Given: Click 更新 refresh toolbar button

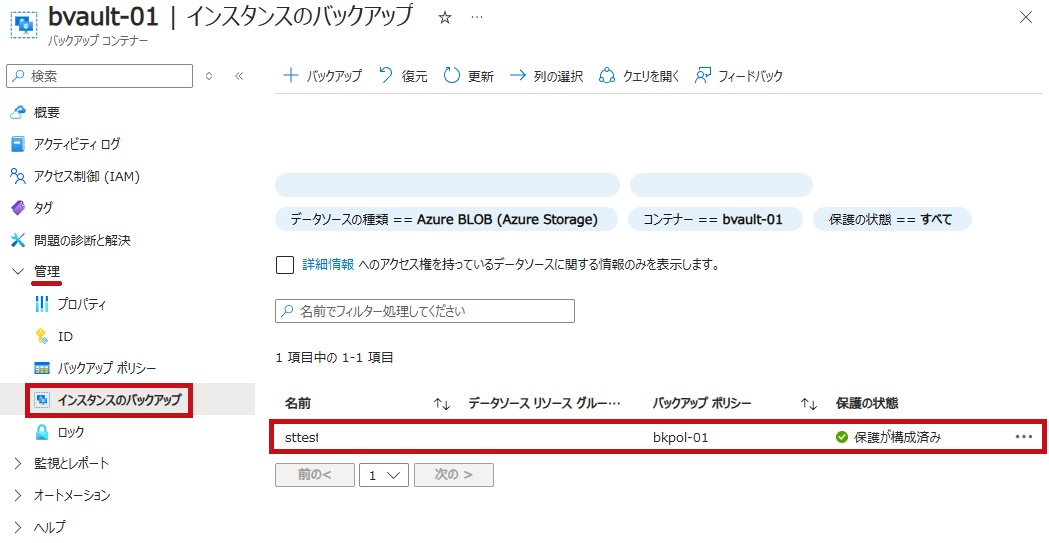Looking at the screenshot, I should 469,76.
